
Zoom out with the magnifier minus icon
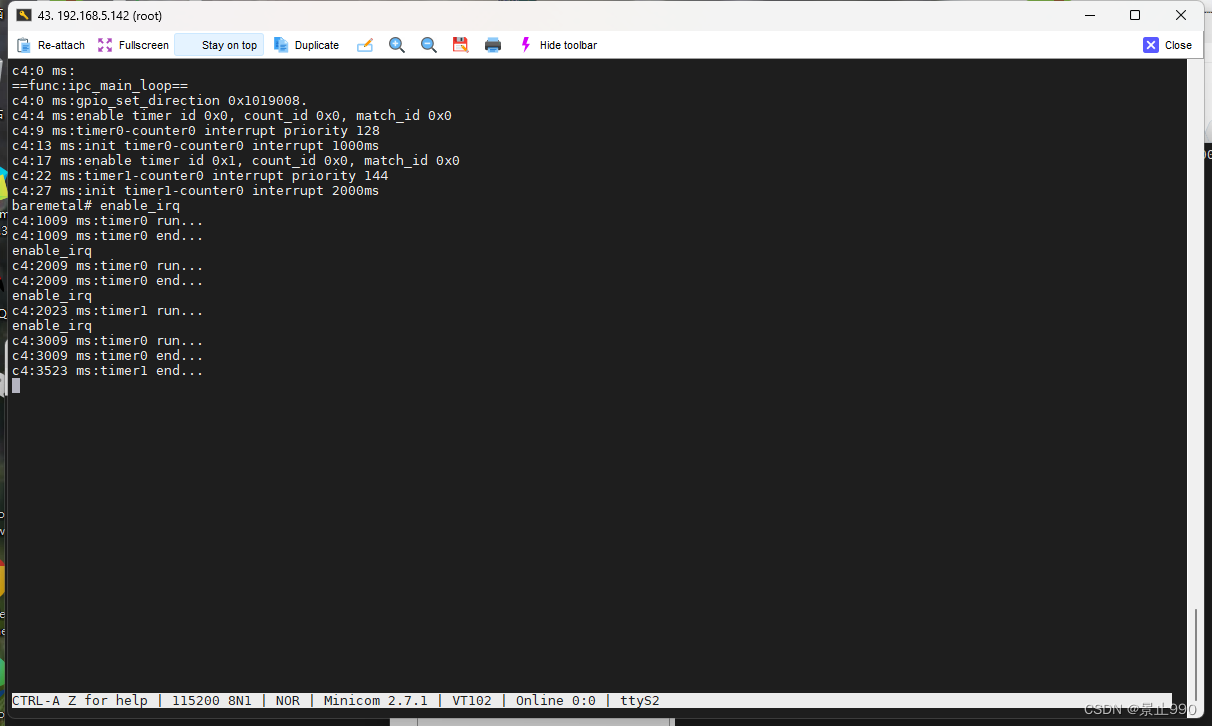[429, 45]
